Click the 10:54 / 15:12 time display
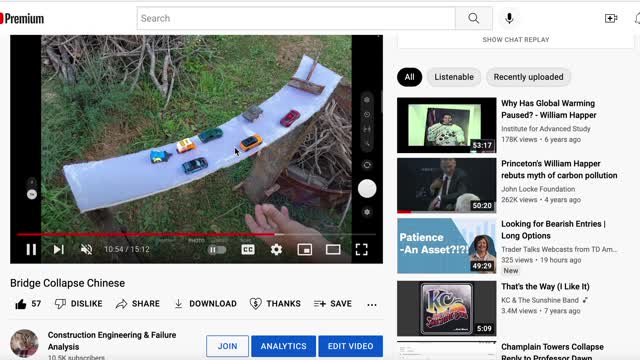The width and height of the screenshot is (640, 360). [x=127, y=249]
